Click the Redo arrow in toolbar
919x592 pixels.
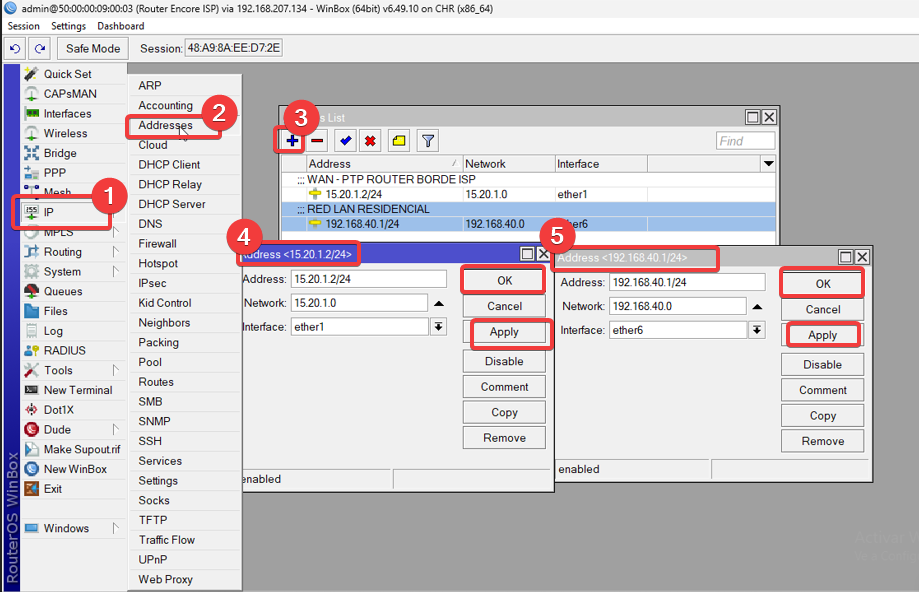[x=39, y=48]
